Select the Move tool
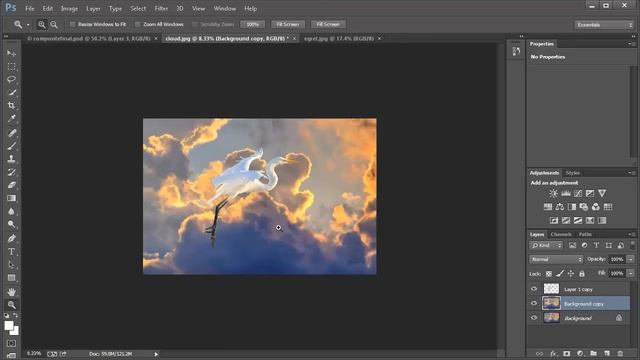This screenshot has height=360, width=640. pyautogui.click(x=11, y=53)
